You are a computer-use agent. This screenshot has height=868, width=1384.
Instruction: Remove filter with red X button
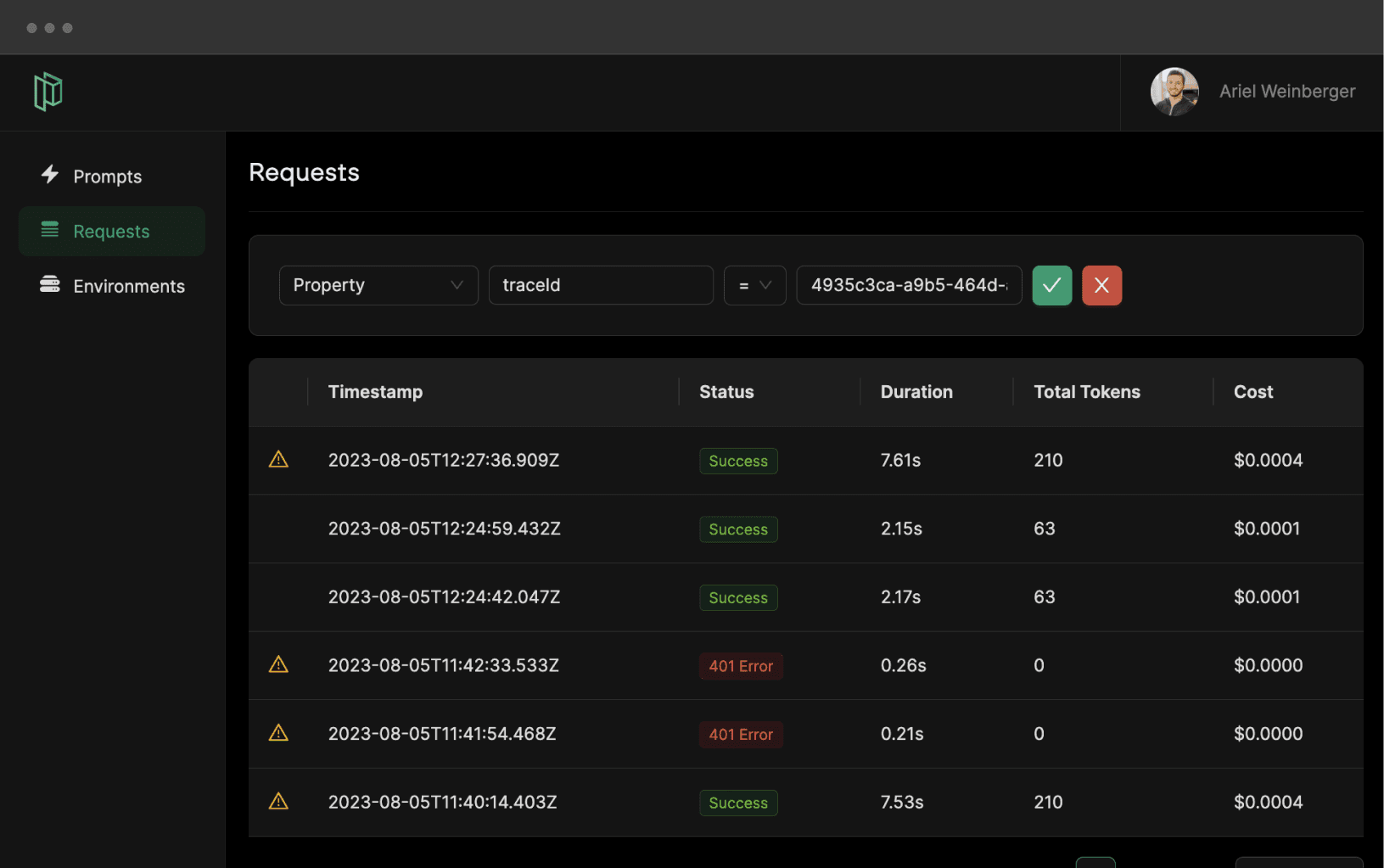pyautogui.click(x=1101, y=285)
